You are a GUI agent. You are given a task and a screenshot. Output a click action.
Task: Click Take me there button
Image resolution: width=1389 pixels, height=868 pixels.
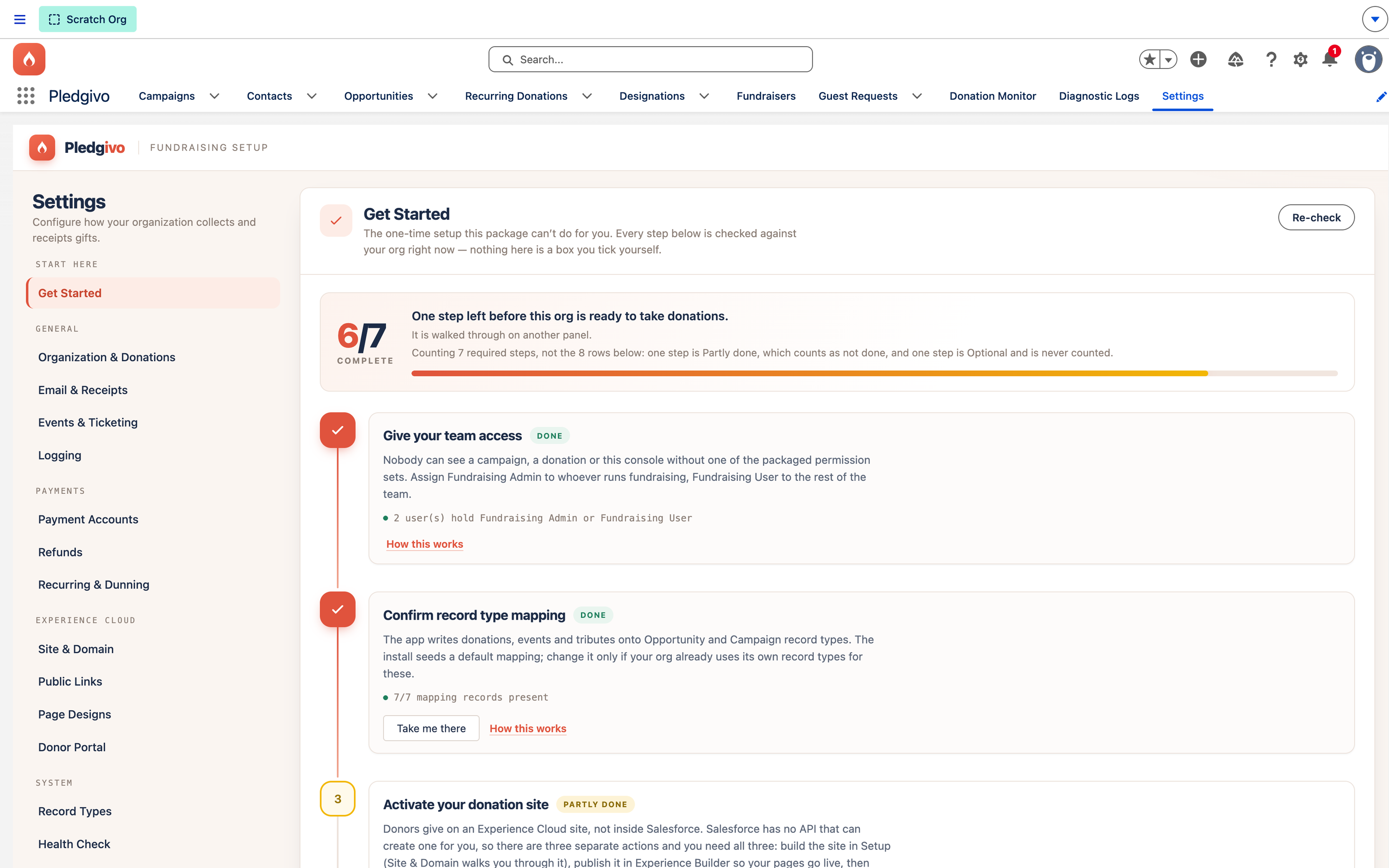431,728
